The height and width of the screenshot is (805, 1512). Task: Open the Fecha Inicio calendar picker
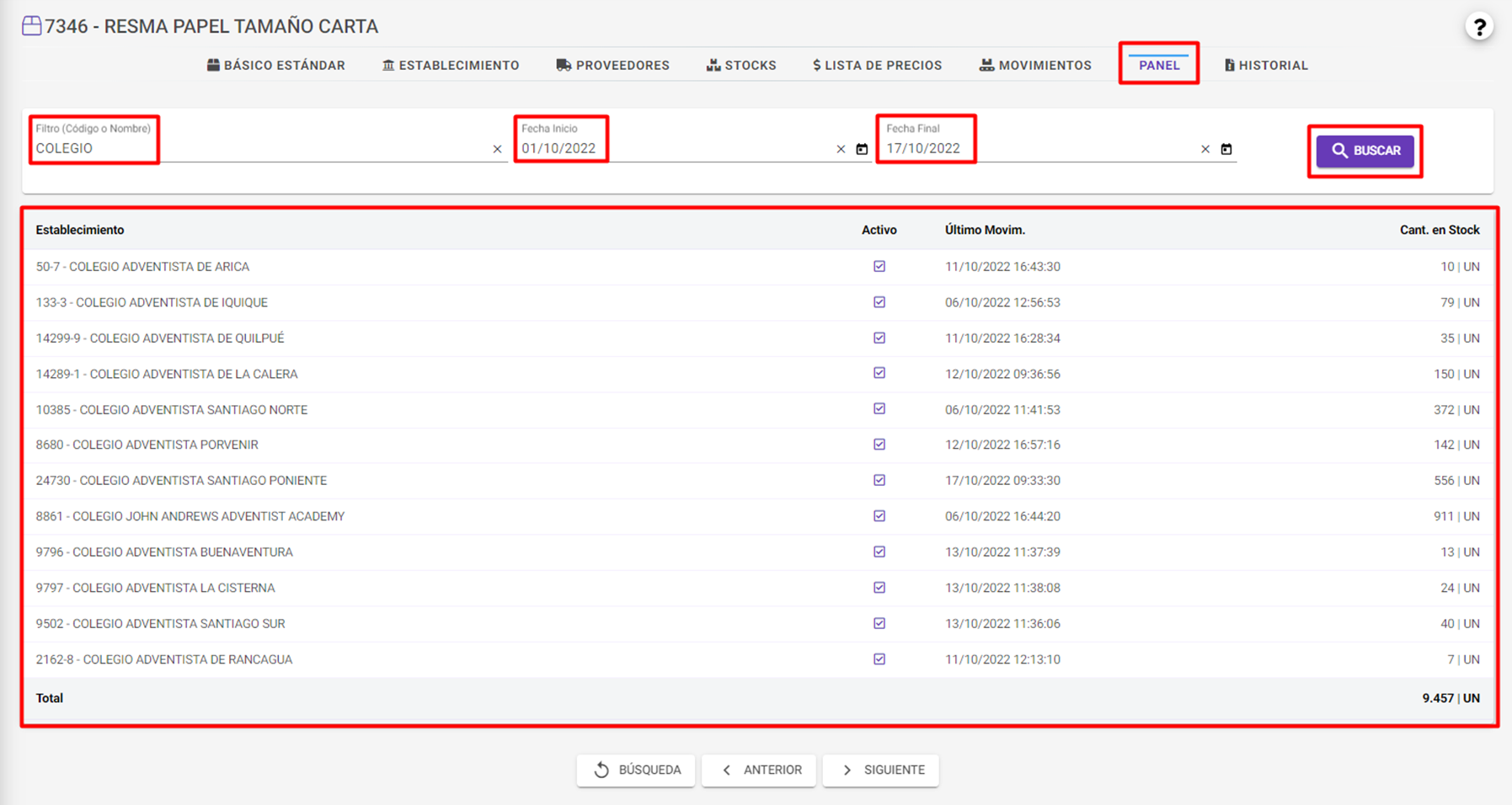click(x=862, y=149)
